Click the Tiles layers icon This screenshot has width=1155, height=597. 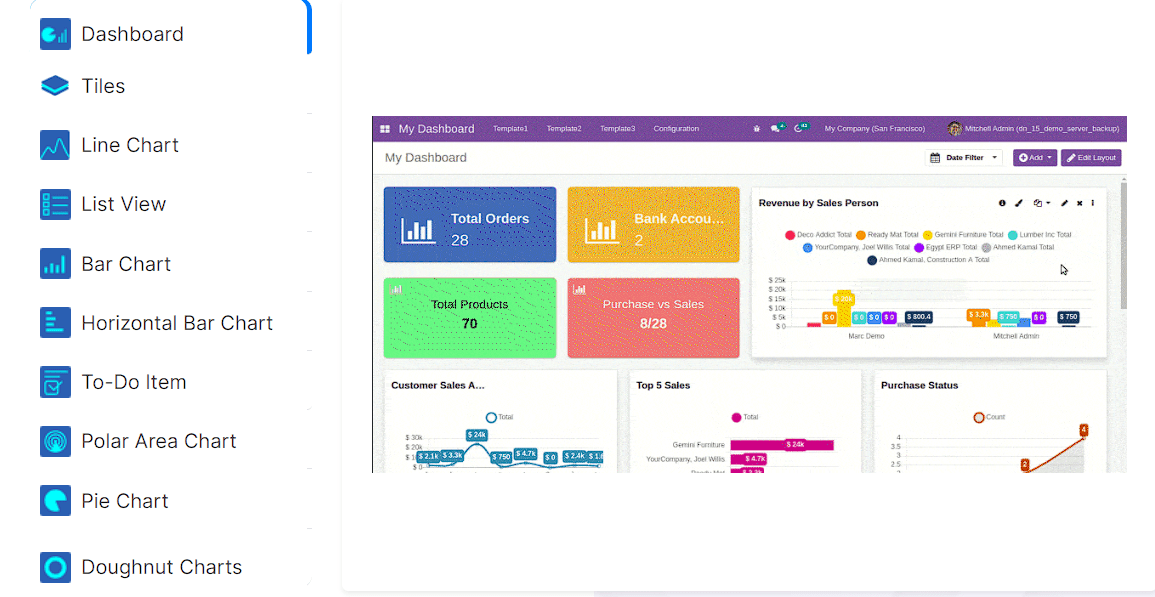[55, 86]
